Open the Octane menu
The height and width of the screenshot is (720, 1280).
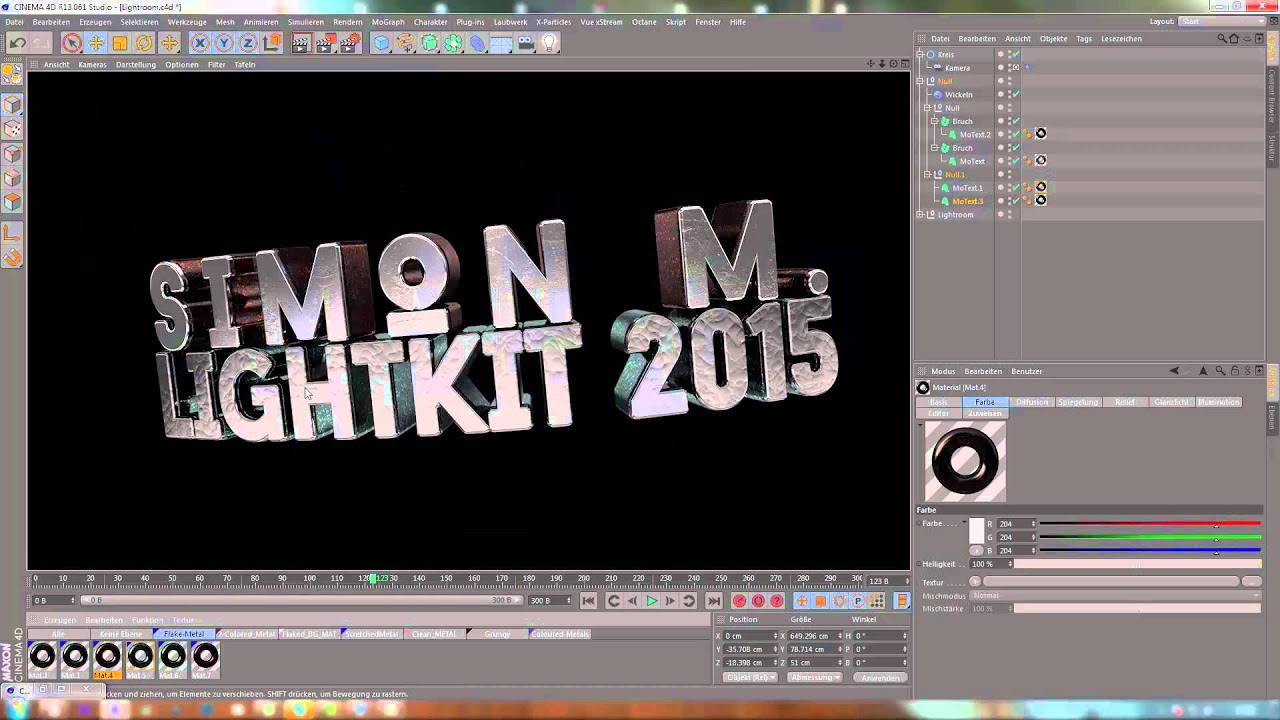pyautogui.click(x=644, y=22)
